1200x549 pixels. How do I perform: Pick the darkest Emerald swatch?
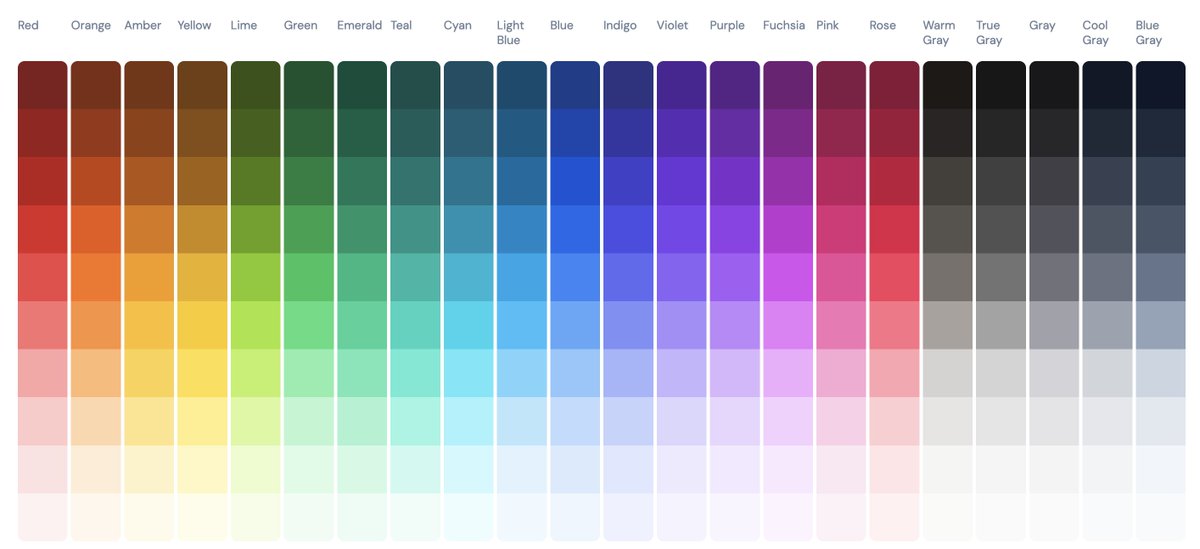[362, 85]
